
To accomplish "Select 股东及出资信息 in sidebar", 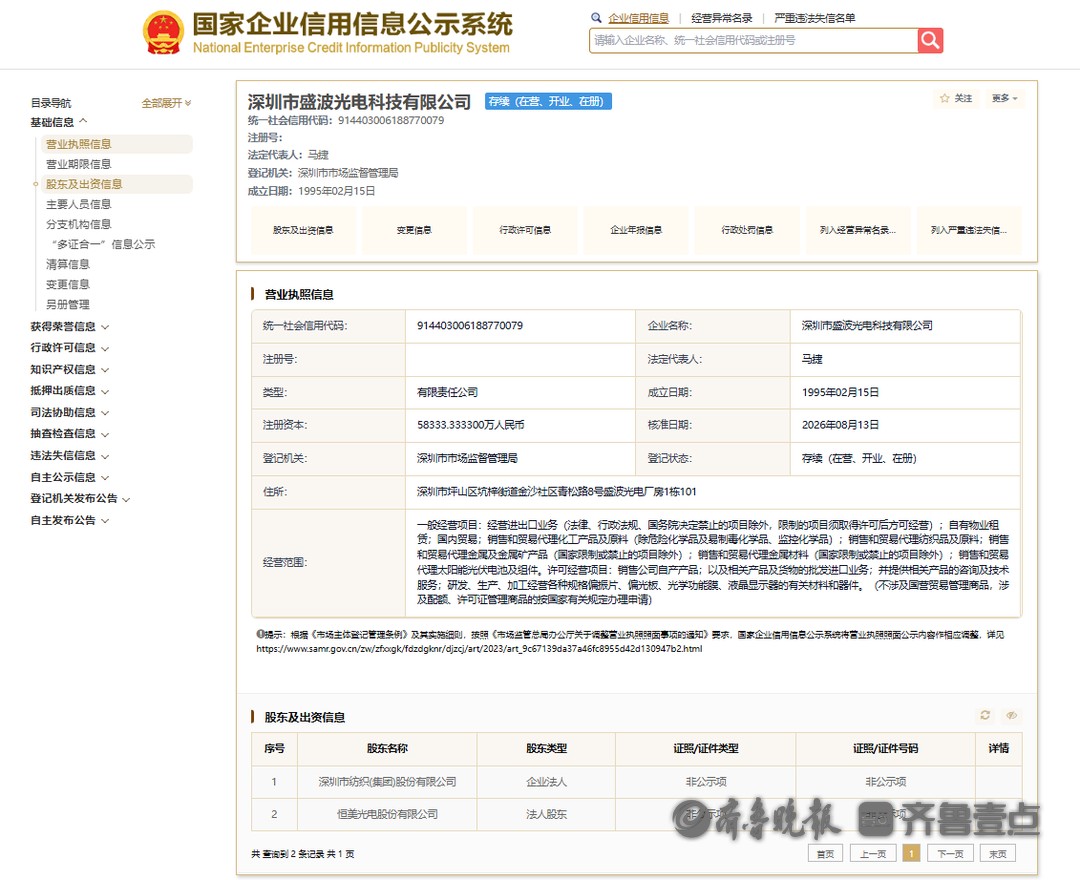I will pyautogui.click(x=116, y=184).
